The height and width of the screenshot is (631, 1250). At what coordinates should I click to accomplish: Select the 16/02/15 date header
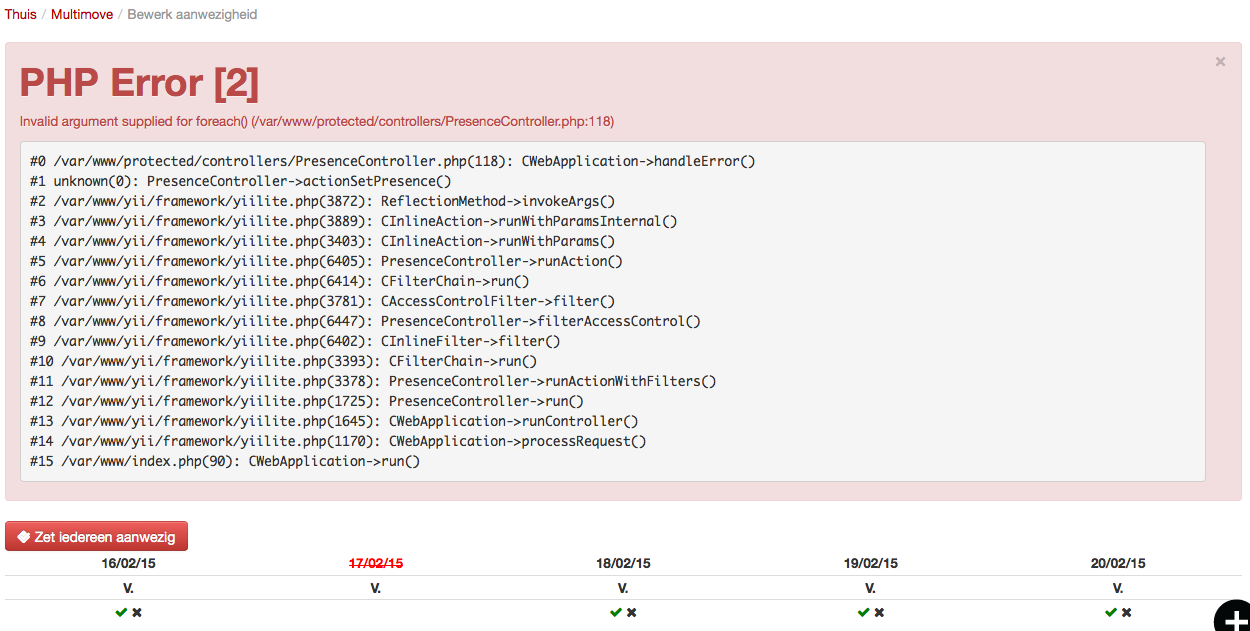tap(128, 563)
